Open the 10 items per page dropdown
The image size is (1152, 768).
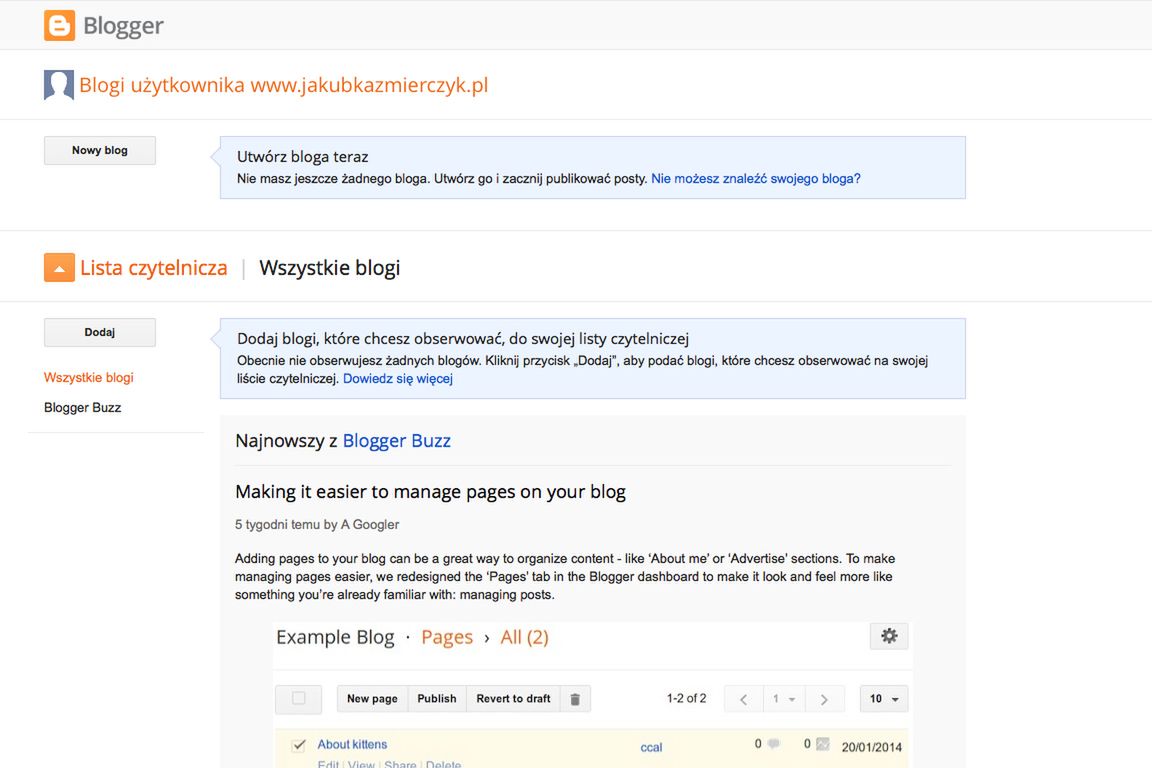pos(883,699)
